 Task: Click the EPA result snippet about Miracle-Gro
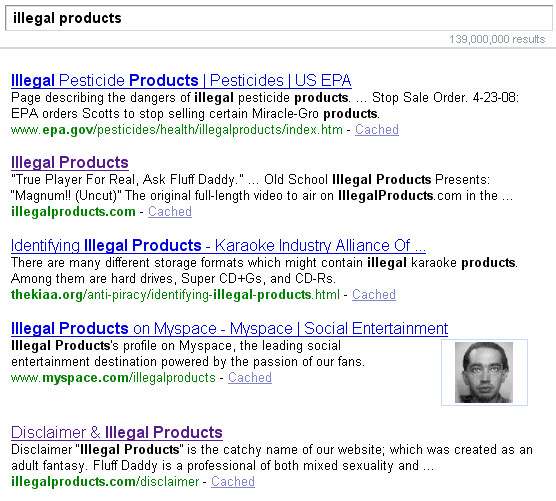point(265,105)
